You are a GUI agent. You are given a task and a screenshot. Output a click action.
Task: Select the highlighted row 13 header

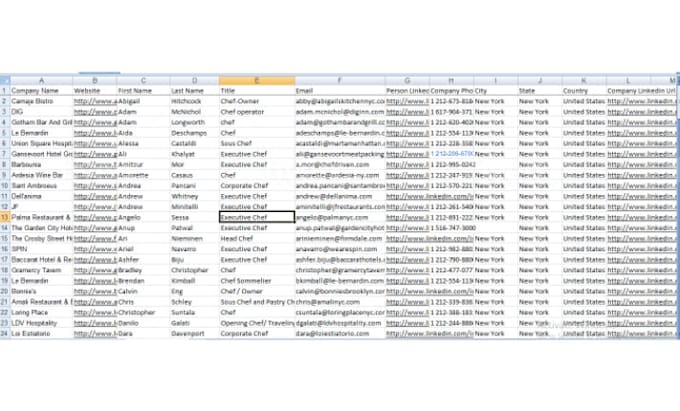click(5, 217)
